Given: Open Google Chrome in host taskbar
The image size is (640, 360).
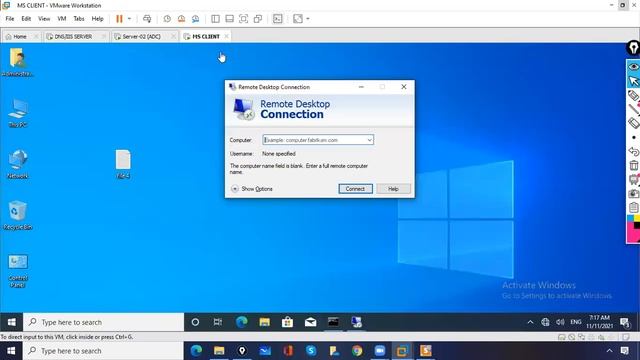Looking at the screenshot, I should coord(357,351).
